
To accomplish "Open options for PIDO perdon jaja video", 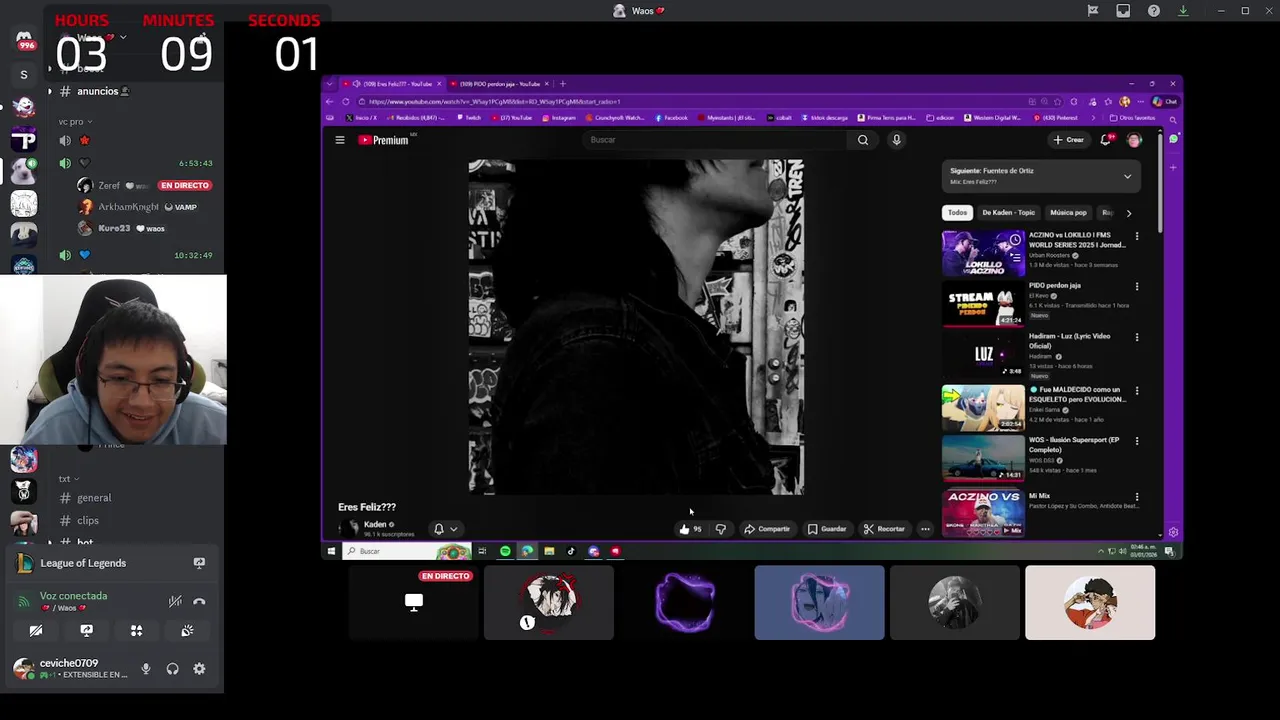I will pyautogui.click(x=1137, y=287).
